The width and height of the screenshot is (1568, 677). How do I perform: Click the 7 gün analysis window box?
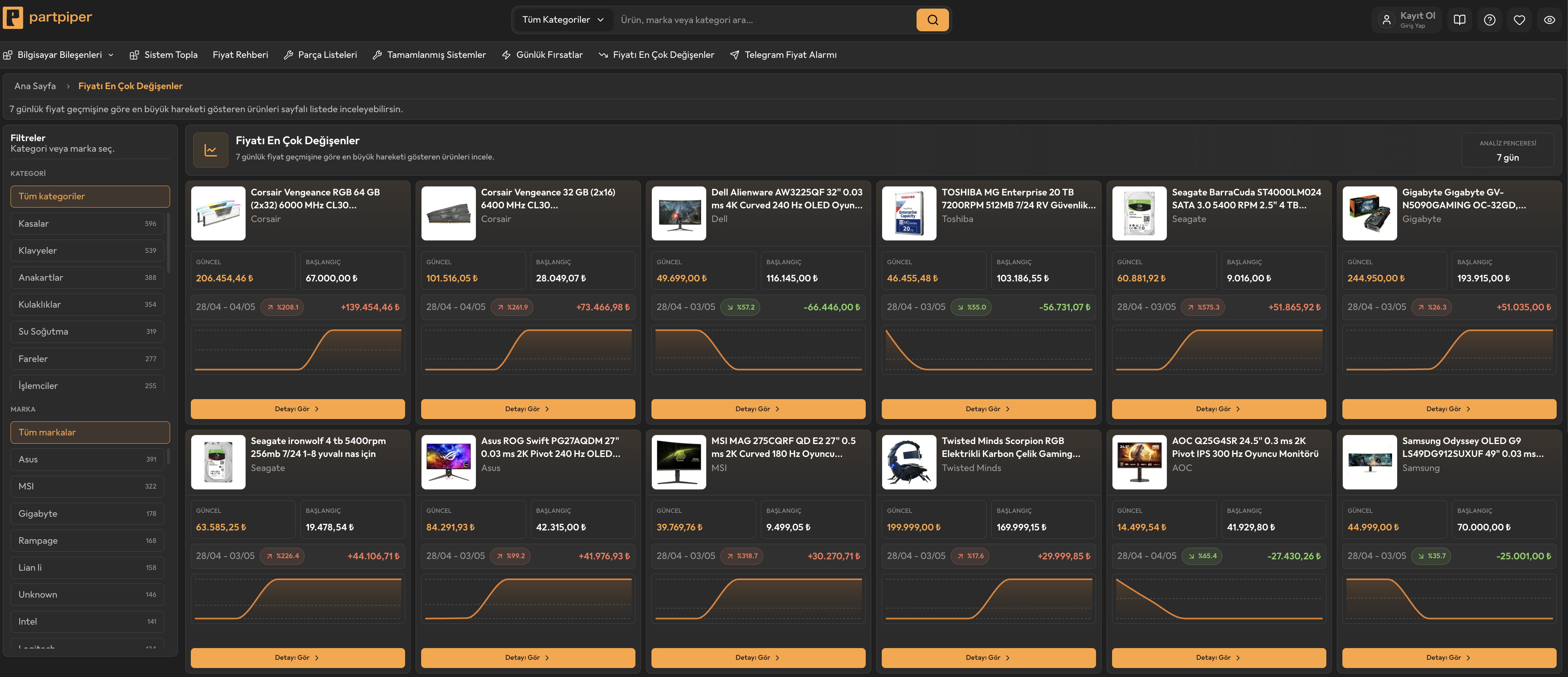pos(1507,150)
